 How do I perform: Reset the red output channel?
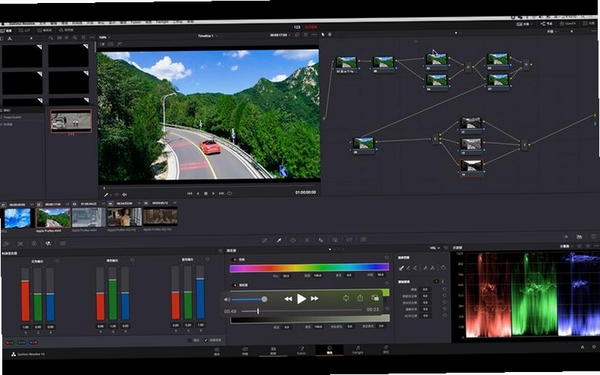click(57, 261)
